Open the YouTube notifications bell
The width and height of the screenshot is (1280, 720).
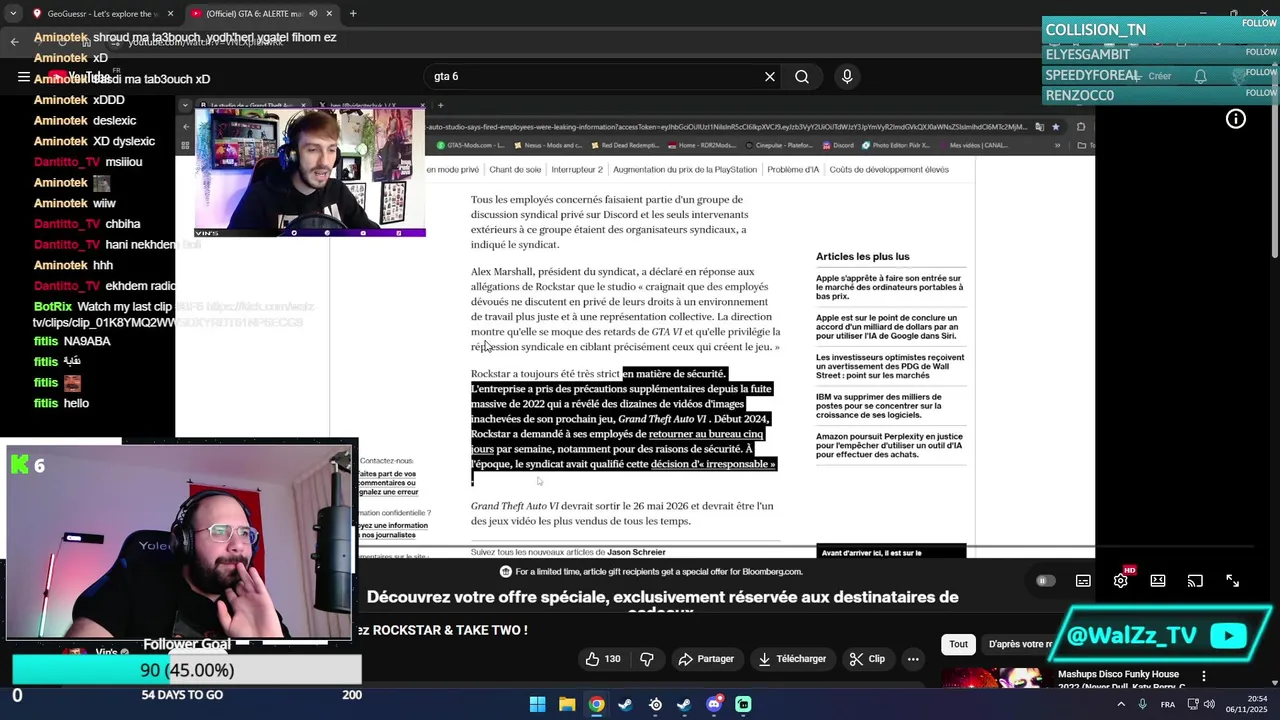pyautogui.click(x=1200, y=76)
